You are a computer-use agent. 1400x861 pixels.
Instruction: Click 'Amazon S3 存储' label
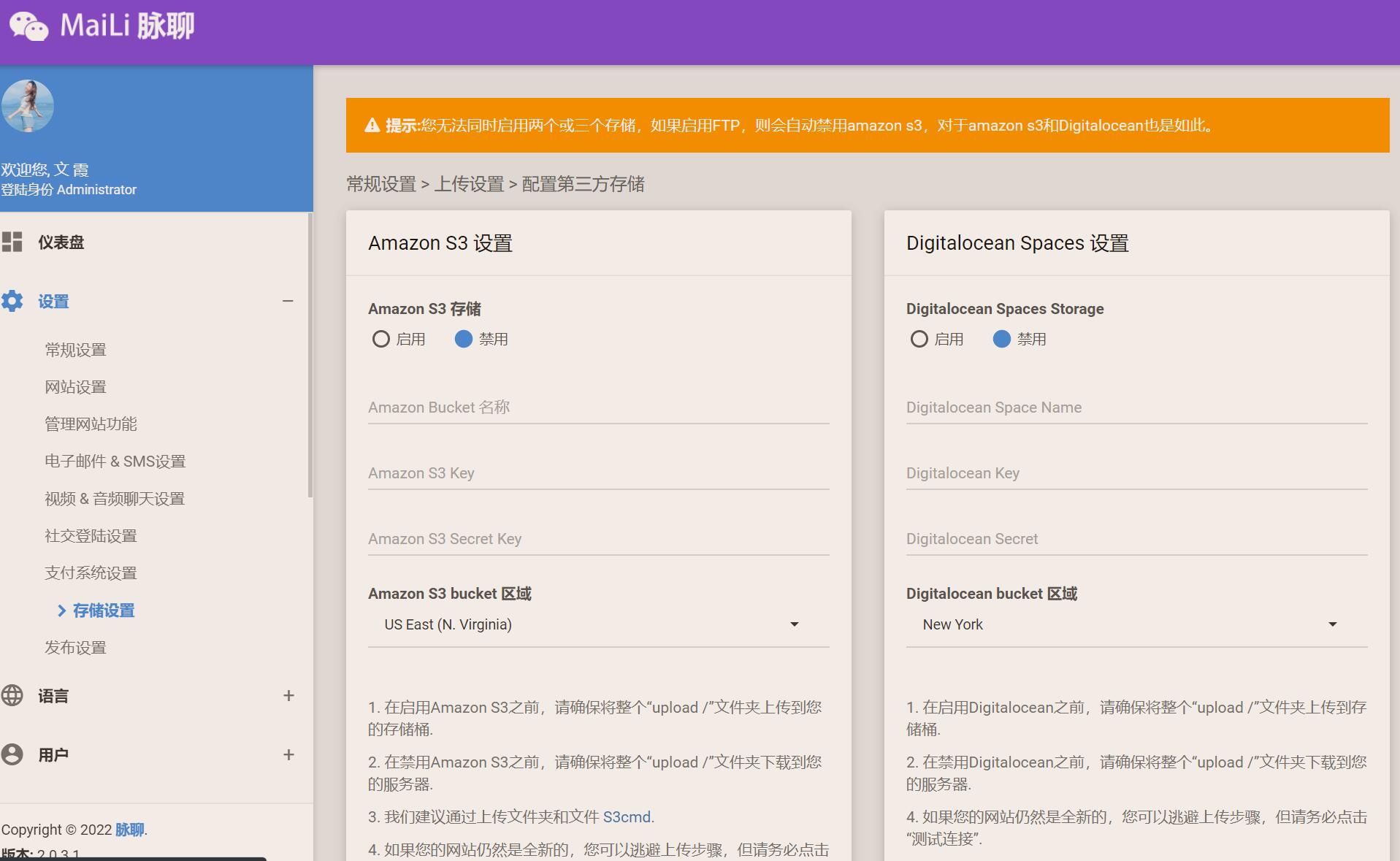(425, 309)
